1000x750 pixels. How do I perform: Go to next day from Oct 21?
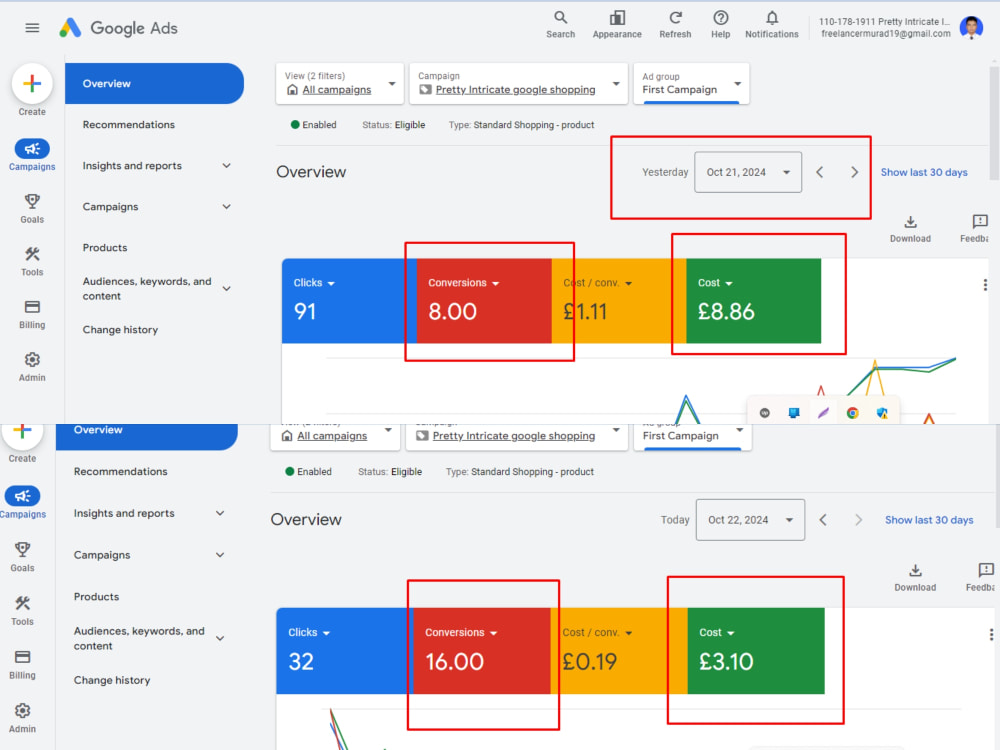coord(855,172)
